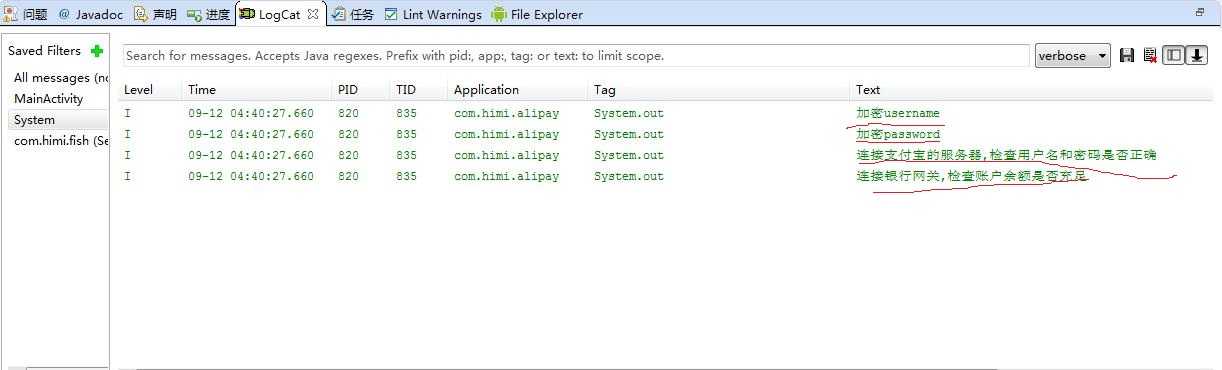
Task: Clear the log with red X icon
Action: (x=1150, y=56)
